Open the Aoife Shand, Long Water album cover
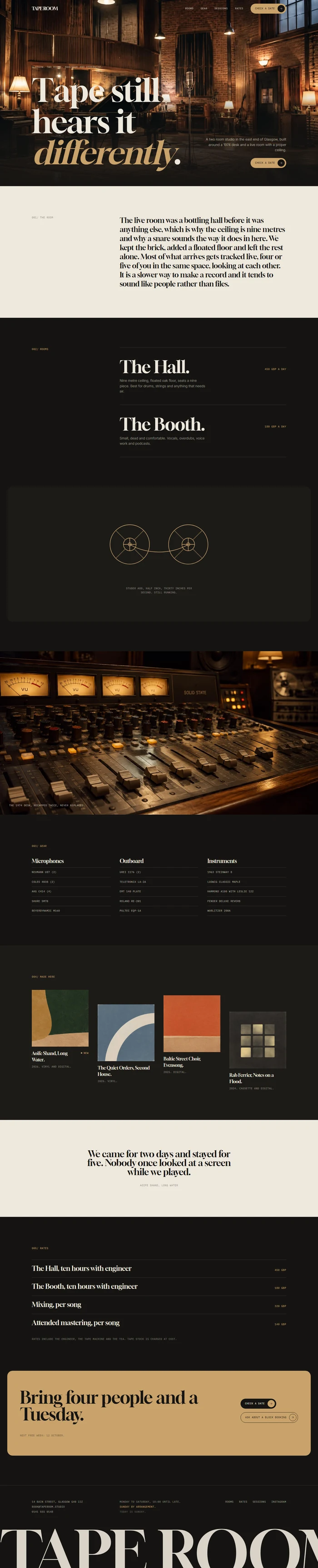Screen dimensions: 318x1568 pos(60,1018)
